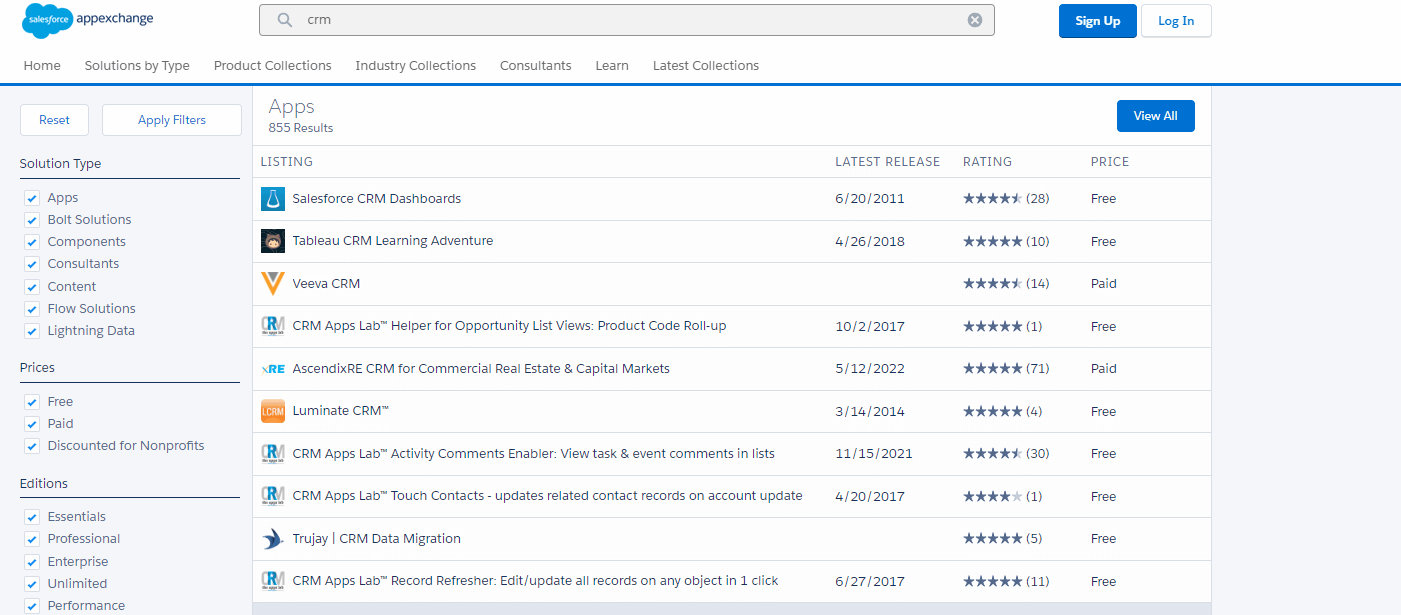
Task: Toggle the Content checkbox
Action: (x=32, y=287)
